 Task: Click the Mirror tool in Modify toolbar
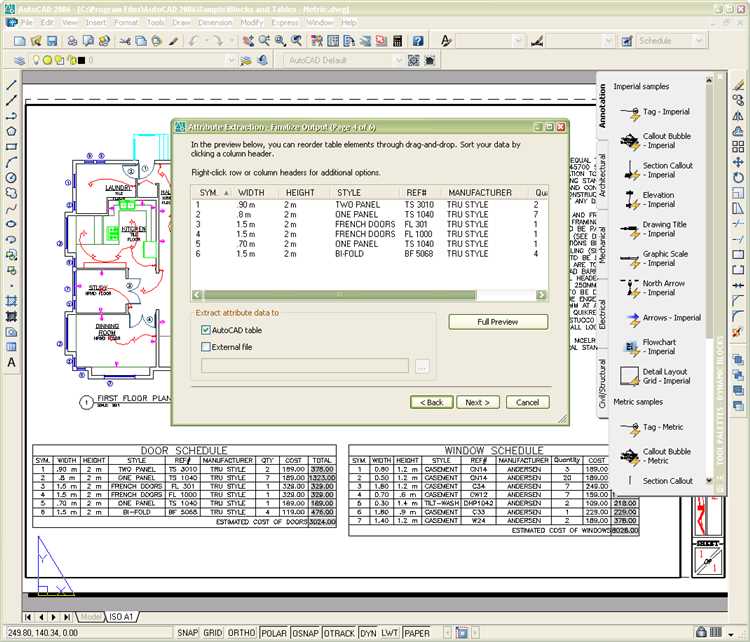coord(738,116)
